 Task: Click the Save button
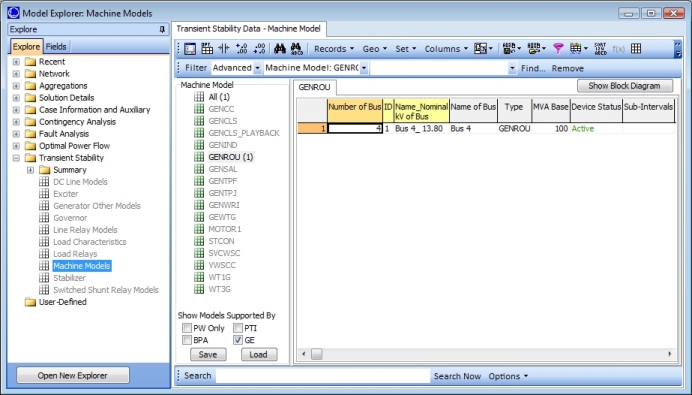click(x=208, y=354)
